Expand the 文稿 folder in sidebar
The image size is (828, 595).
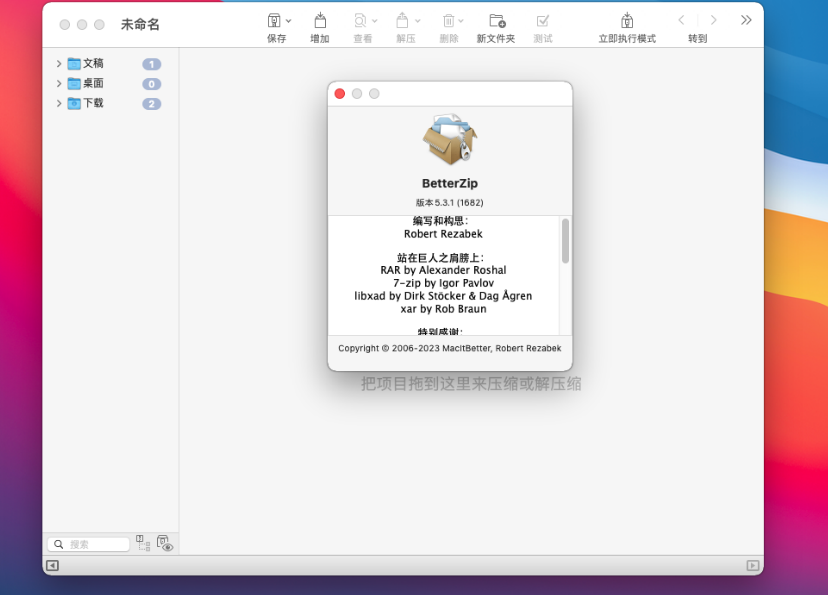click(59, 64)
